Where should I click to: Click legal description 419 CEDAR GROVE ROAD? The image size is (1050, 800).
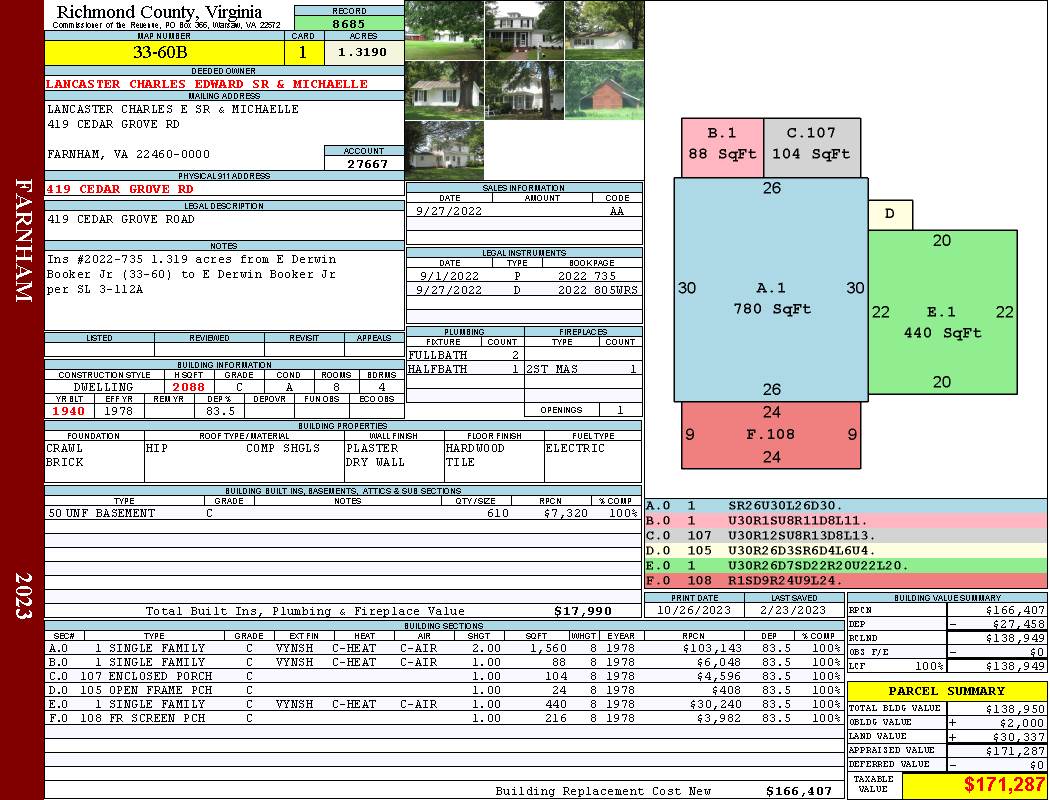[x=121, y=219]
